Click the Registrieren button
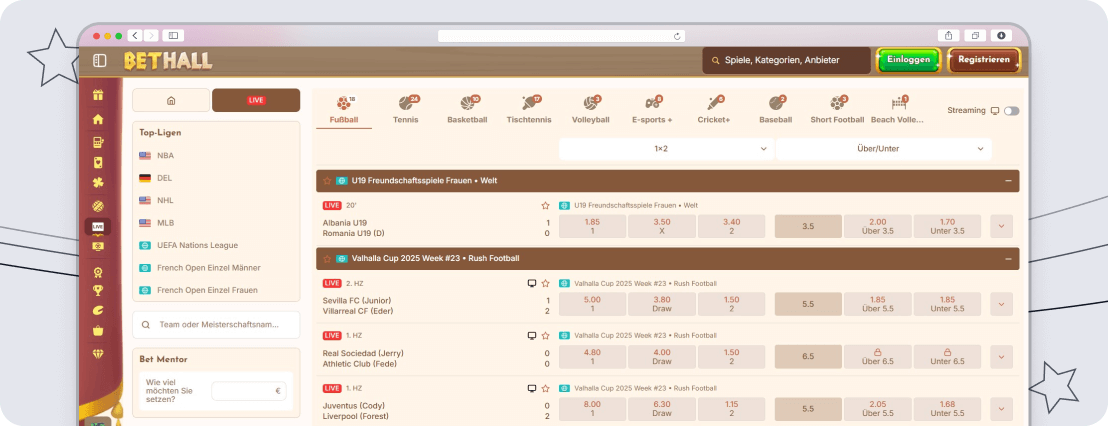 [984, 60]
